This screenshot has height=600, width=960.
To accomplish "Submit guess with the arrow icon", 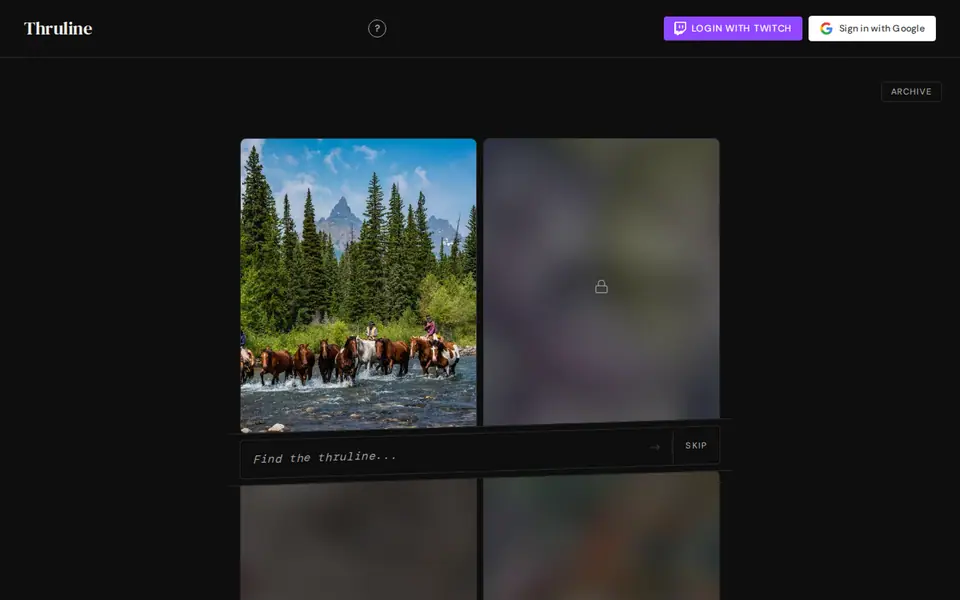I will click(654, 448).
